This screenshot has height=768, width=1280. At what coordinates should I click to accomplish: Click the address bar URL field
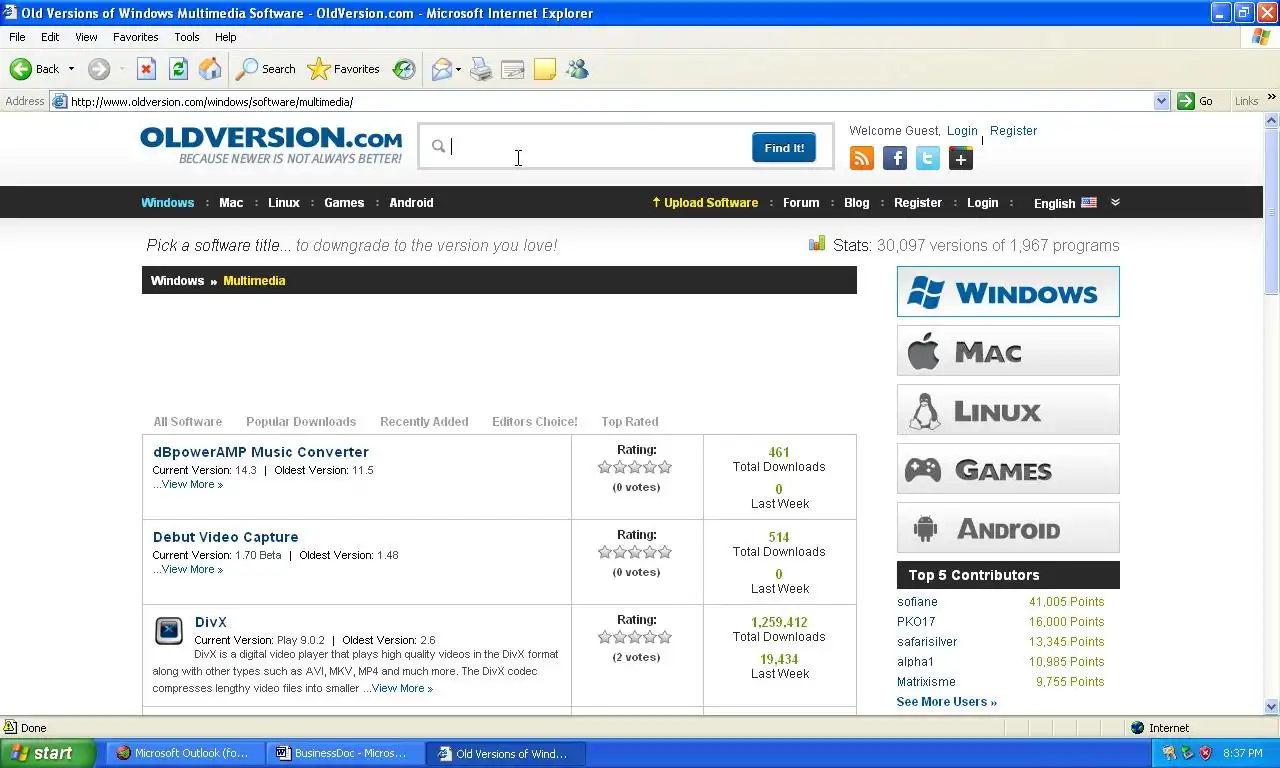click(x=610, y=101)
